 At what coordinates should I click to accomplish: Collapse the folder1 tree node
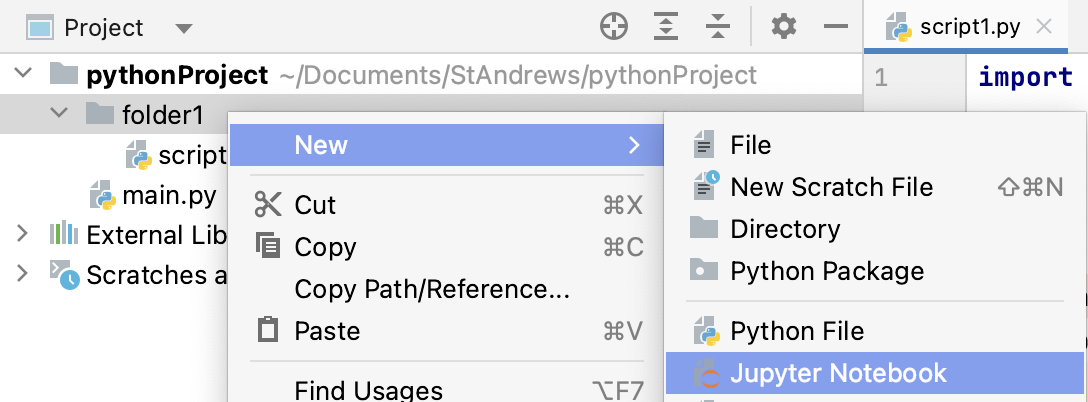60,112
